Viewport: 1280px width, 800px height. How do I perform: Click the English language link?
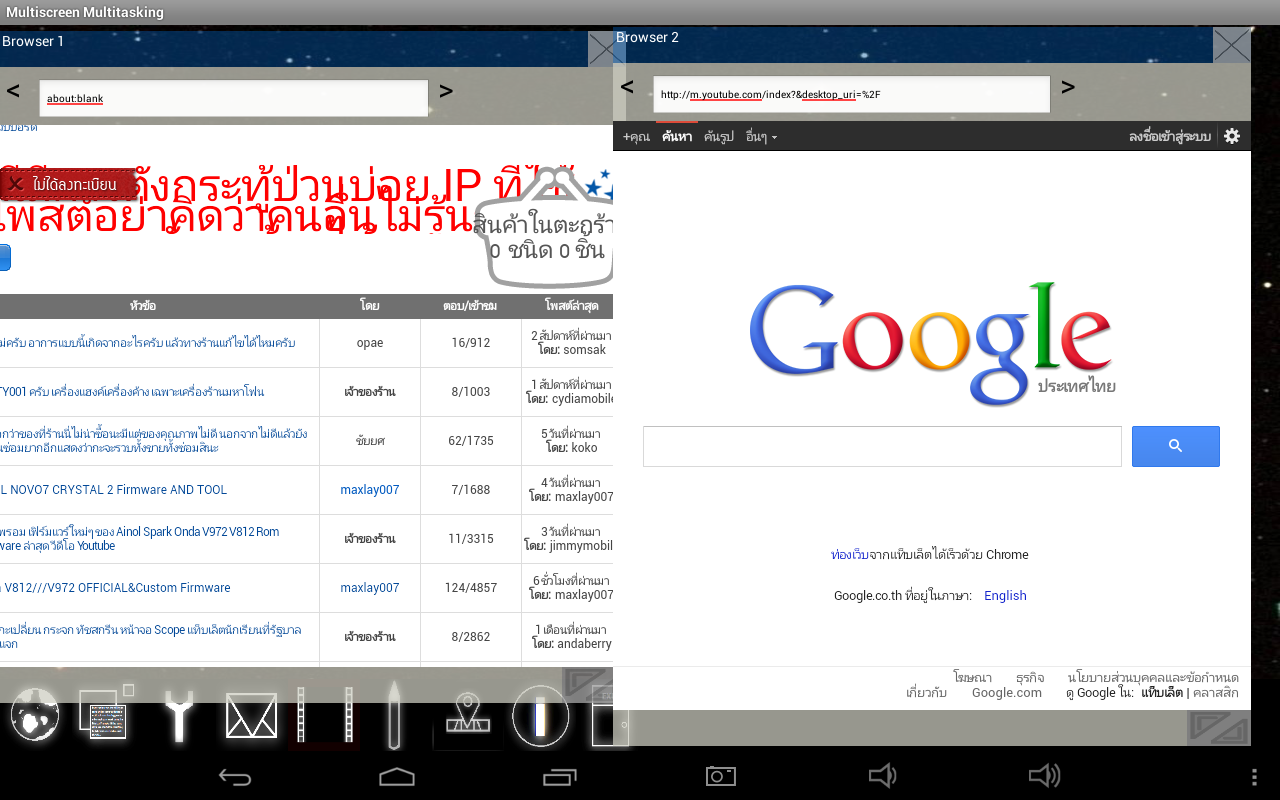click(1005, 596)
